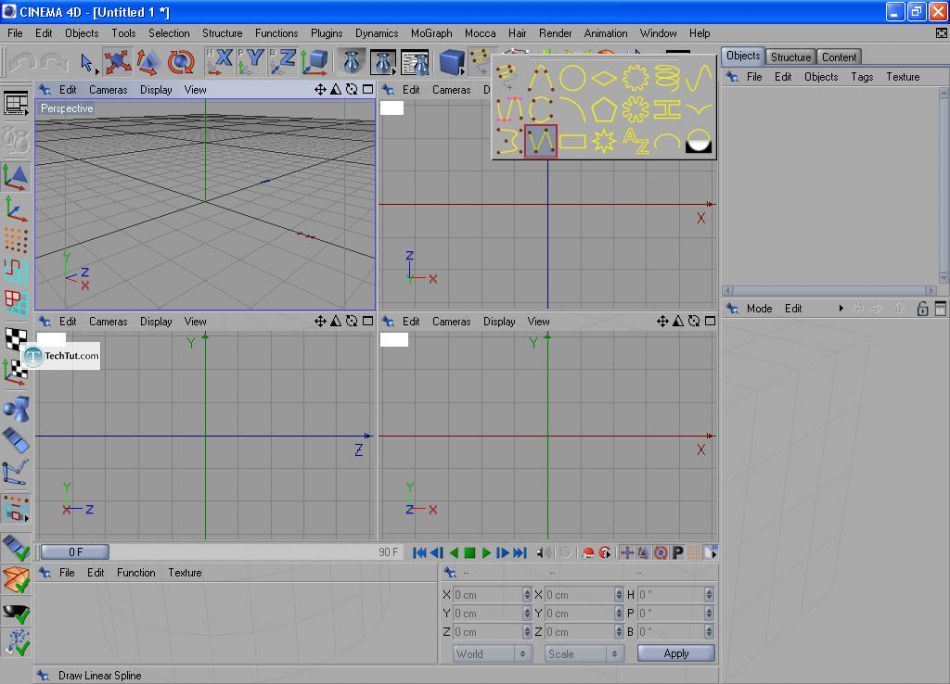This screenshot has height=684, width=950.
Task: Switch to the Structure tab
Action: click(791, 57)
